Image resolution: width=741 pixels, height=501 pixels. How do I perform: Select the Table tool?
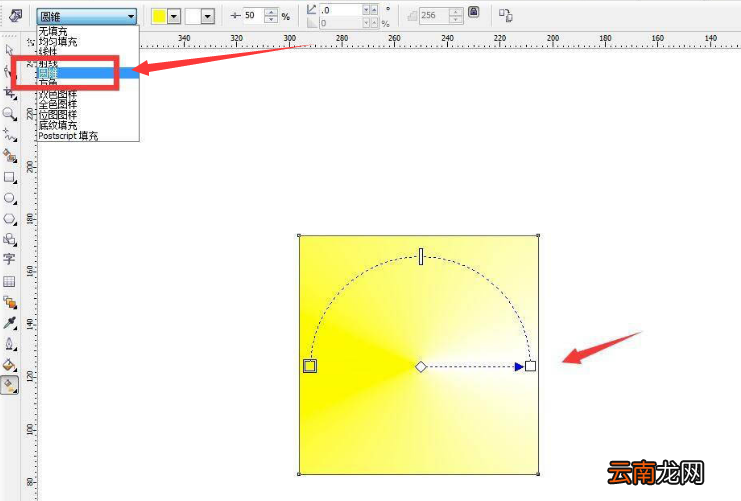[x=9, y=282]
